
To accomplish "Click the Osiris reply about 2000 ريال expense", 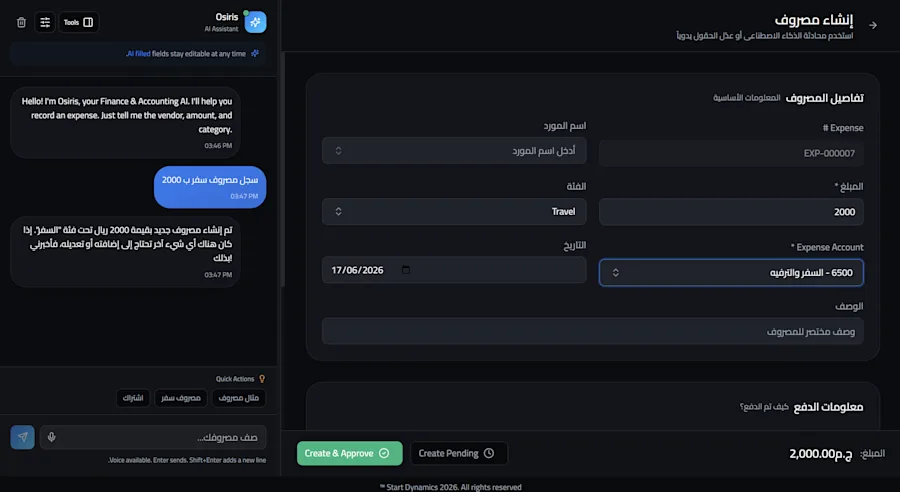I will (x=125, y=251).
